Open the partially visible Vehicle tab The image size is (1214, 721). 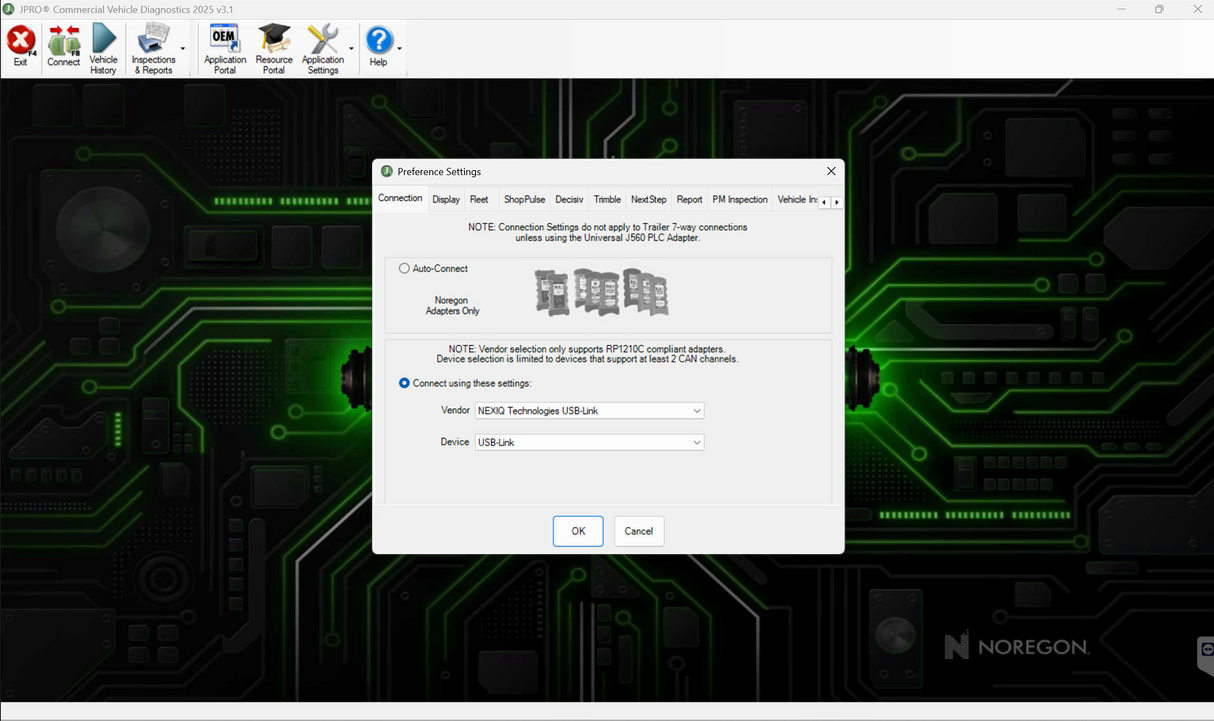point(796,199)
